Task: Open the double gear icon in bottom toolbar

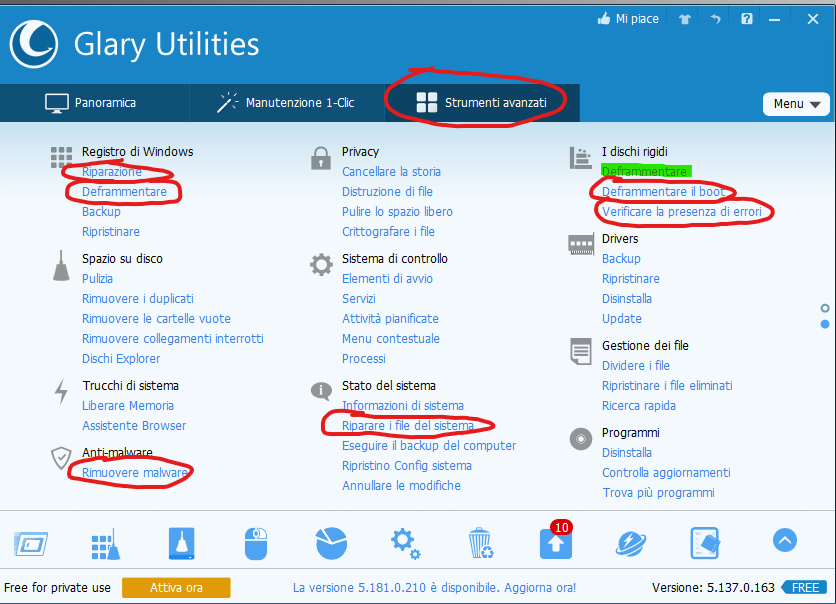Action: pyautogui.click(x=406, y=544)
